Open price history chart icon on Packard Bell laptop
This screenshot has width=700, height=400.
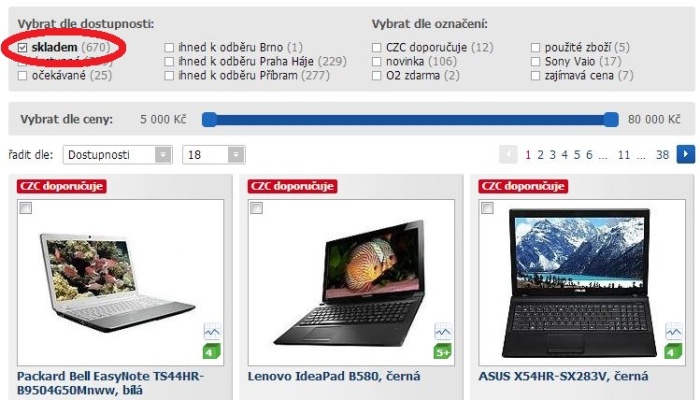[212, 331]
